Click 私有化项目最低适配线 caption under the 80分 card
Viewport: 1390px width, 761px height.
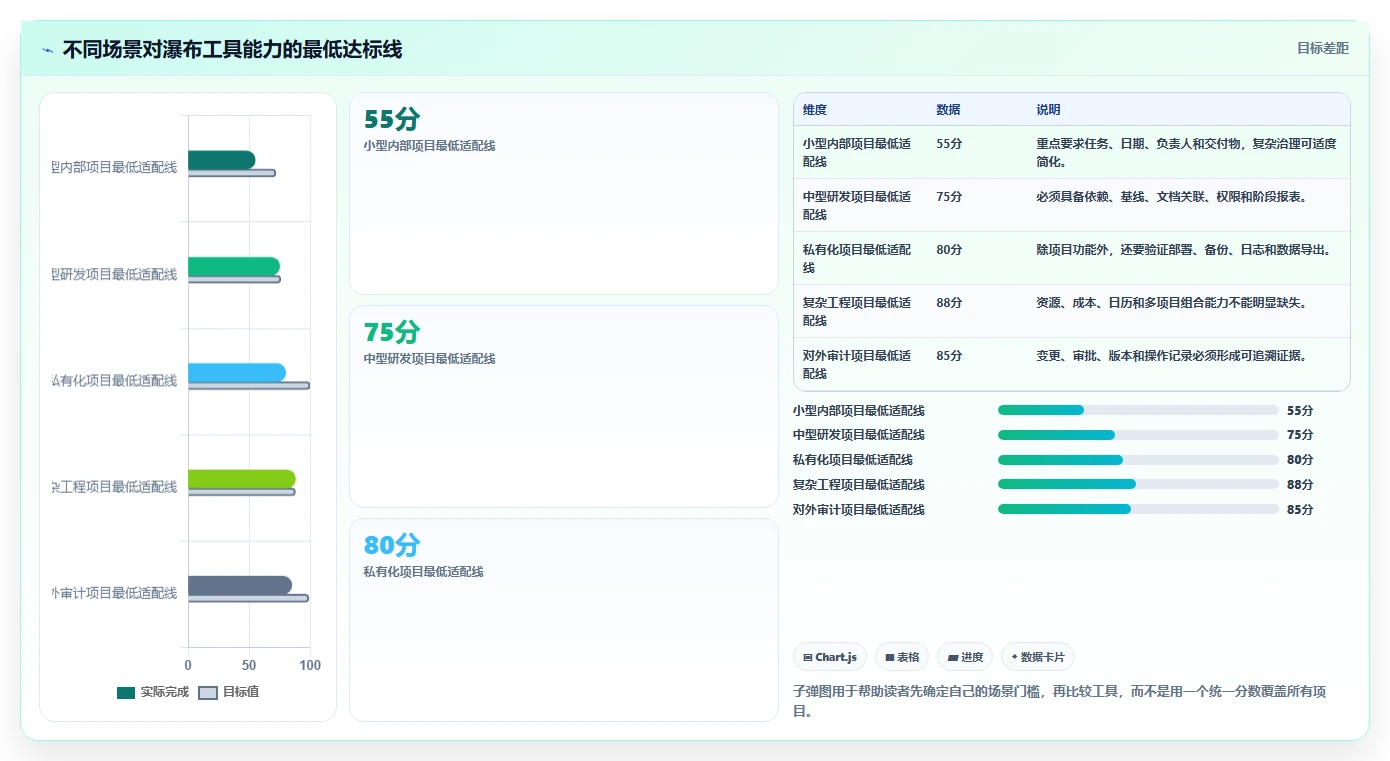click(x=423, y=572)
